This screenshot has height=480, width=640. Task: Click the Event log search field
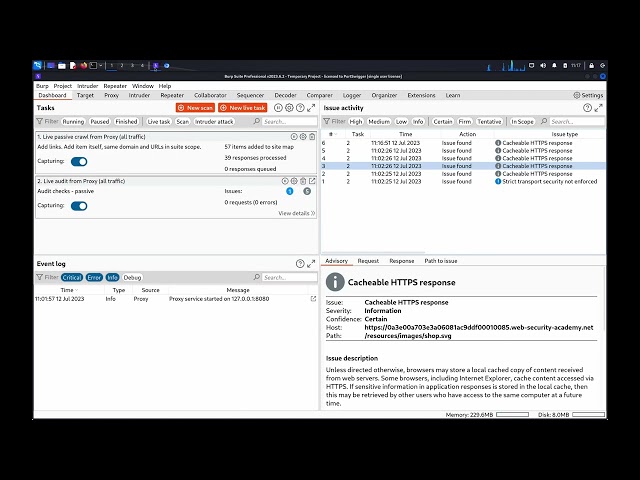click(x=290, y=278)
